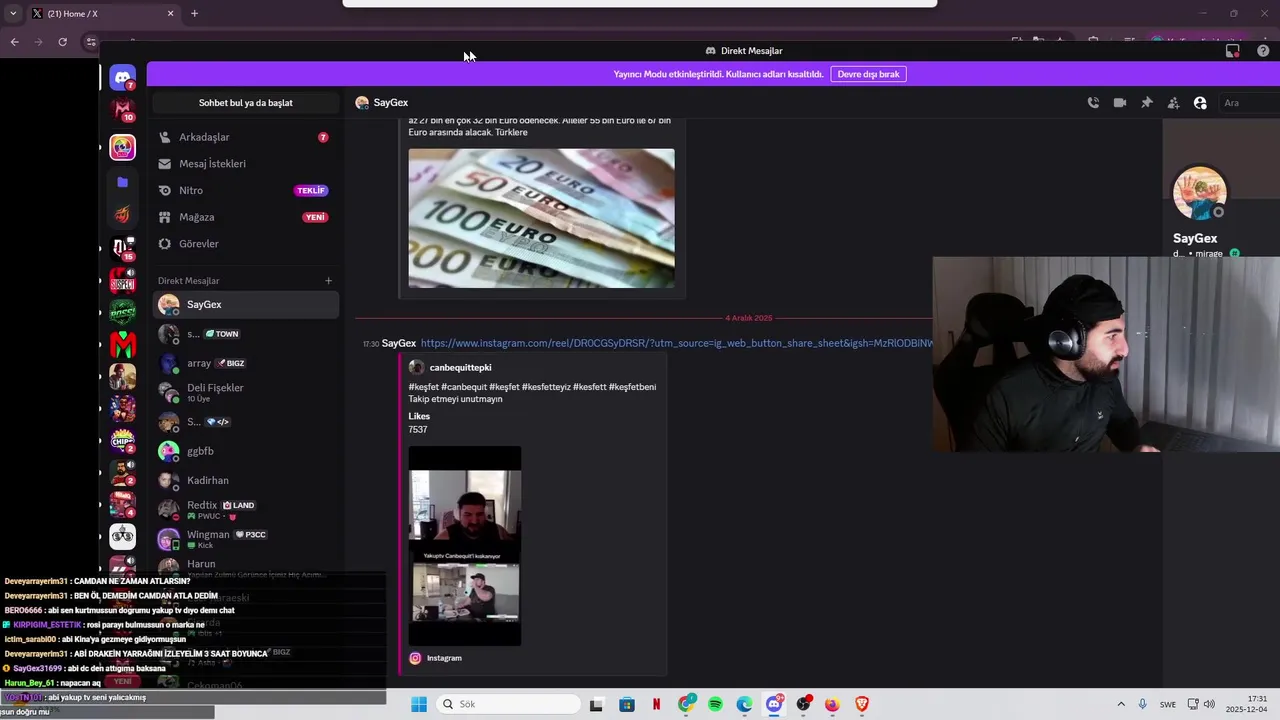This screenshot has height=720, width=1280.
Task: Go back in the browser window
Action: pos(14,42)
